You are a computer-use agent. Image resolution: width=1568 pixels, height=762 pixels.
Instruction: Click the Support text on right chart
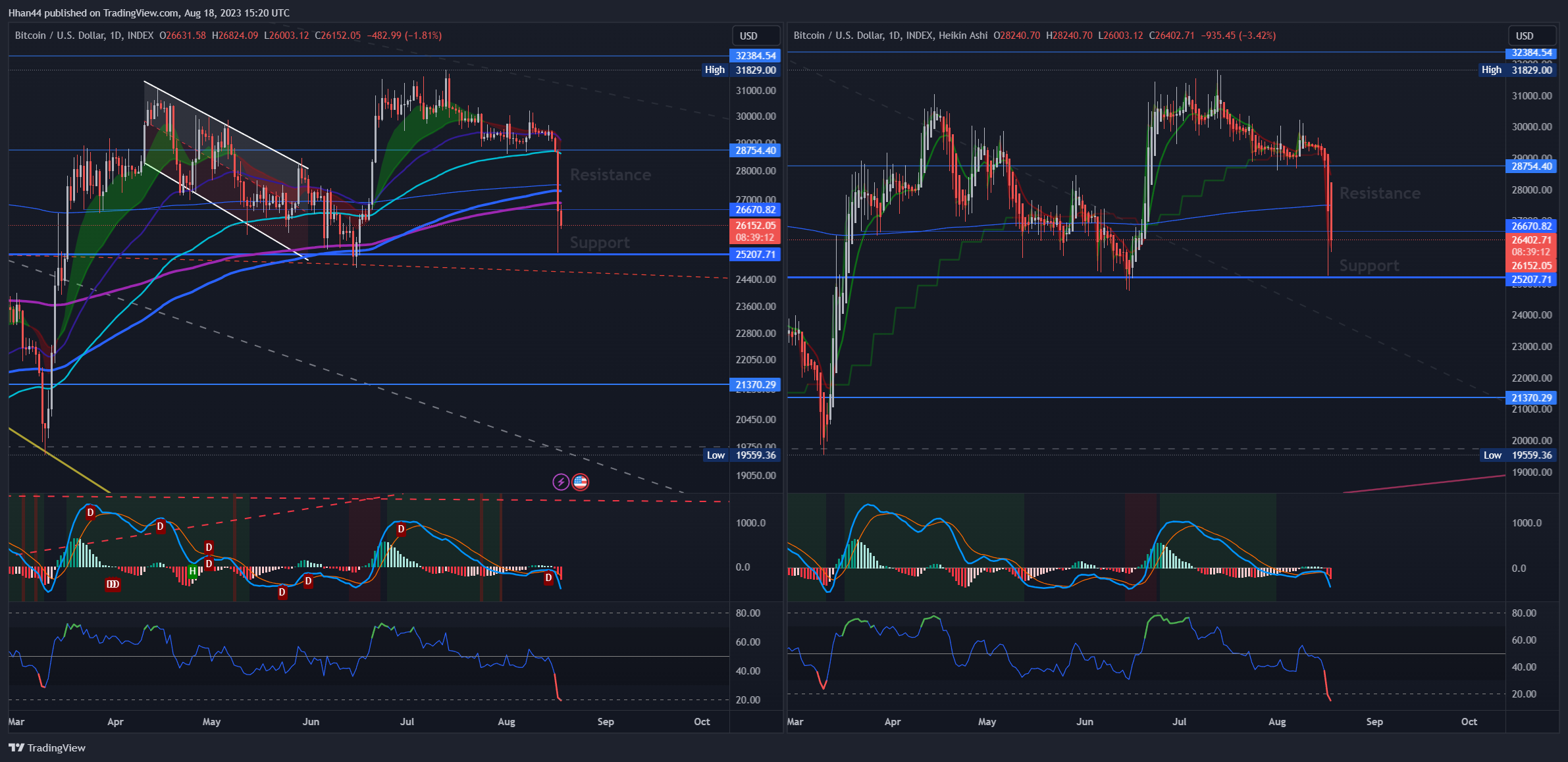[x=1369, y=266]
